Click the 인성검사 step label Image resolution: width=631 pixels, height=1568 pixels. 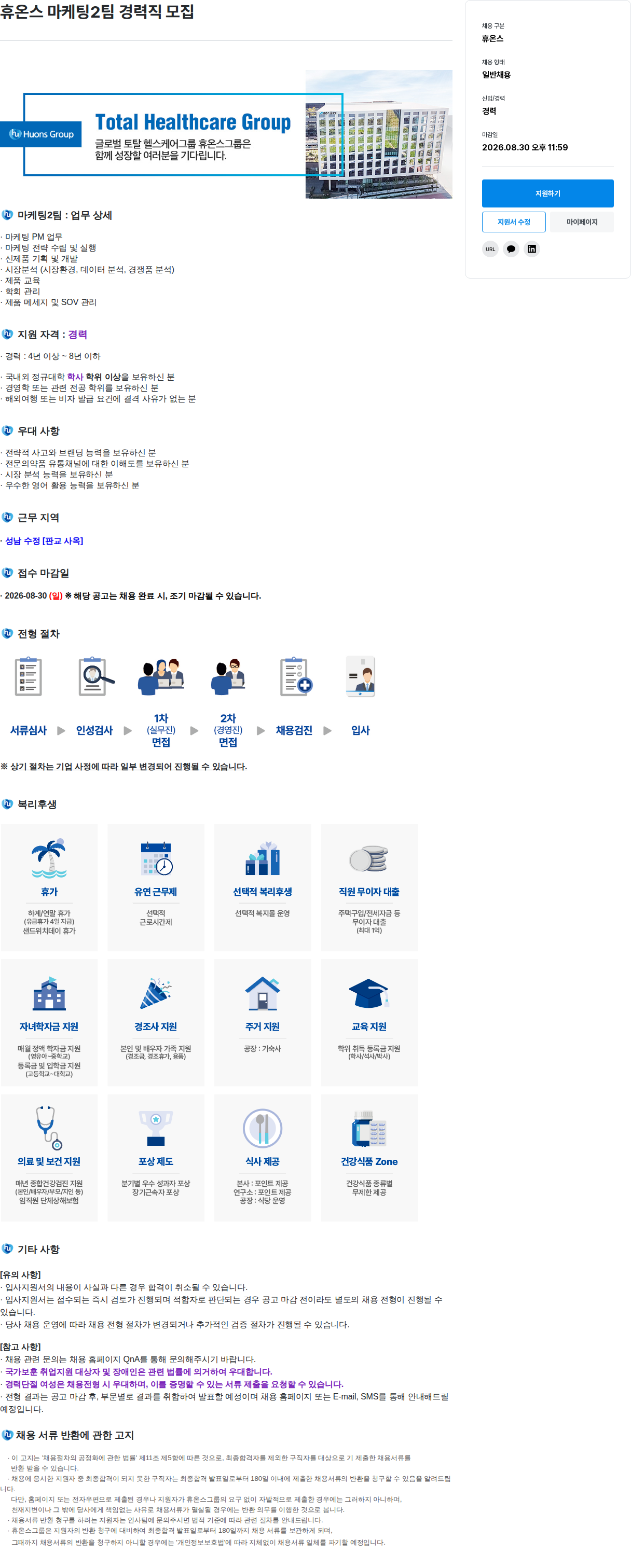pyautogui.click(x=94, y=730)
